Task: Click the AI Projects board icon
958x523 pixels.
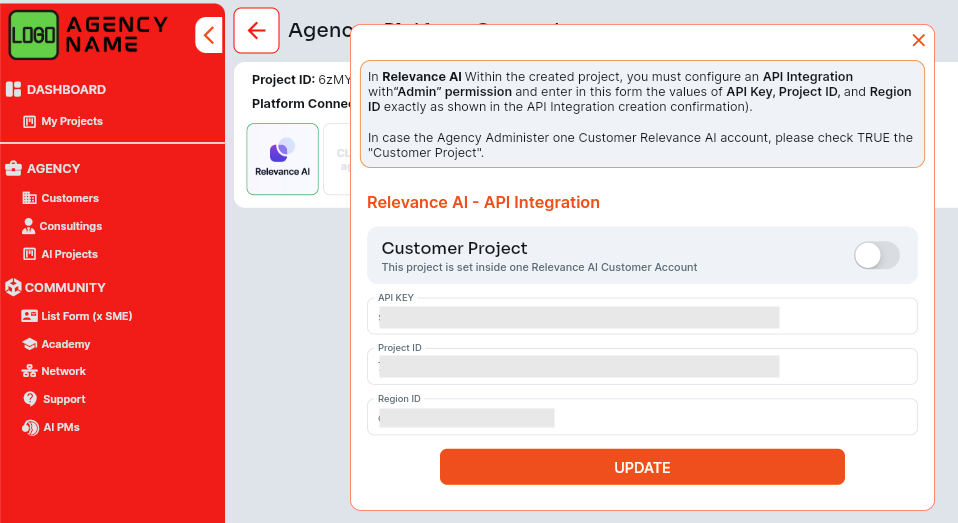Action: [x=29, y=254]
